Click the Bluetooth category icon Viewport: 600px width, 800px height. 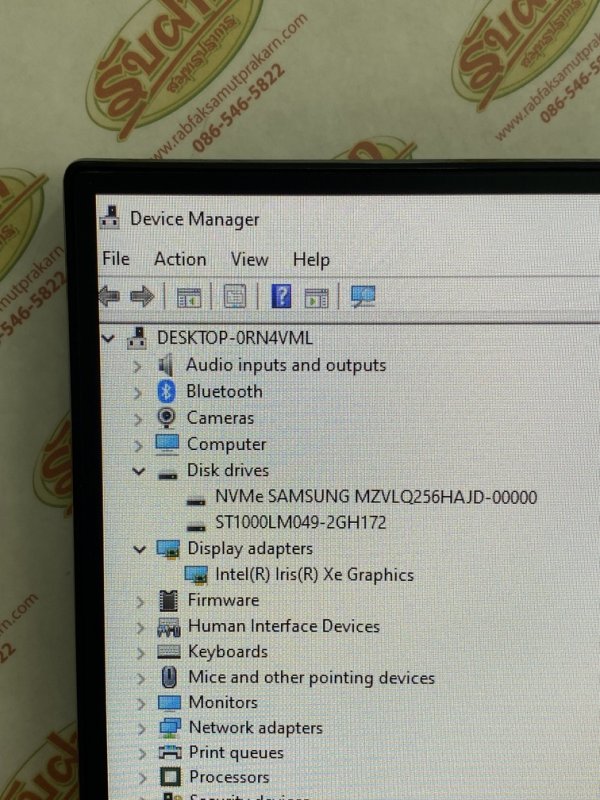coord(166,391)
